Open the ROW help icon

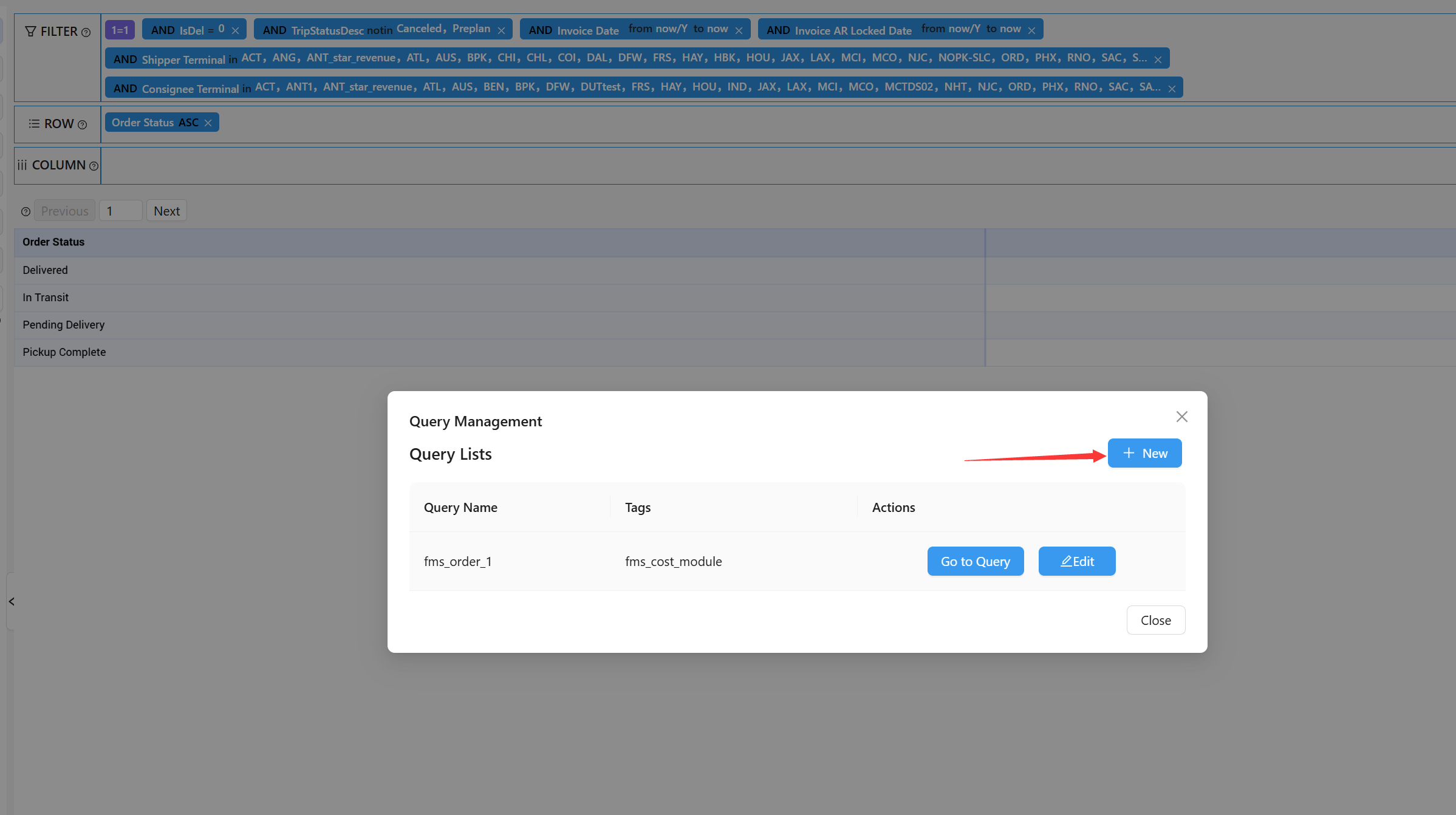point(83,125)
